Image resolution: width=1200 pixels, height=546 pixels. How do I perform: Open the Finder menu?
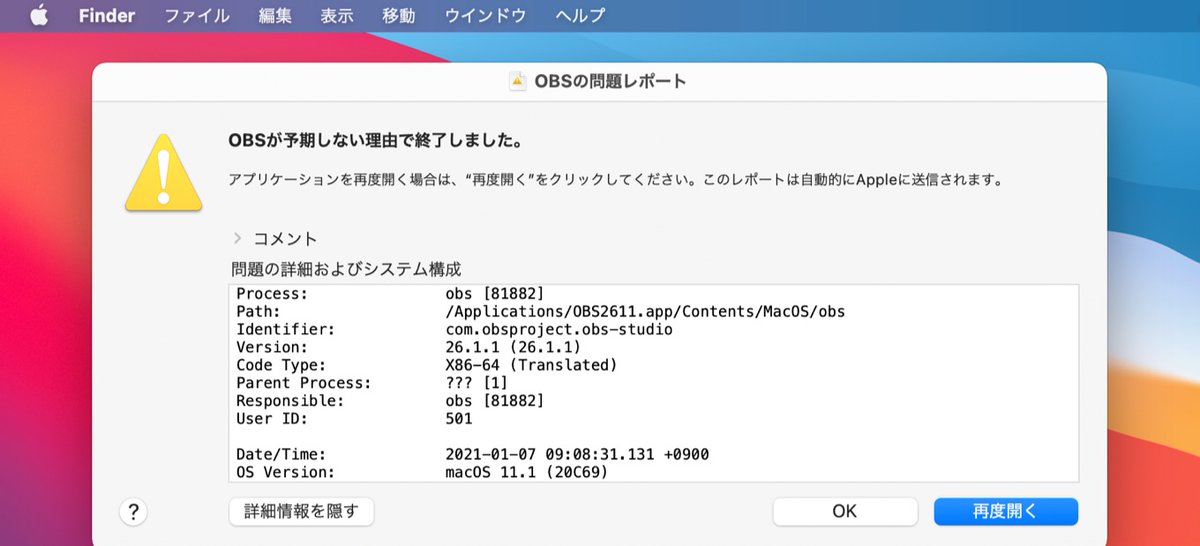[106, 16]
